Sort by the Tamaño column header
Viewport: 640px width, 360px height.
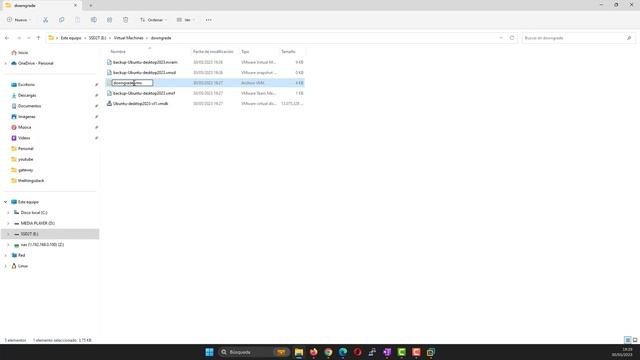click(288, 51)
